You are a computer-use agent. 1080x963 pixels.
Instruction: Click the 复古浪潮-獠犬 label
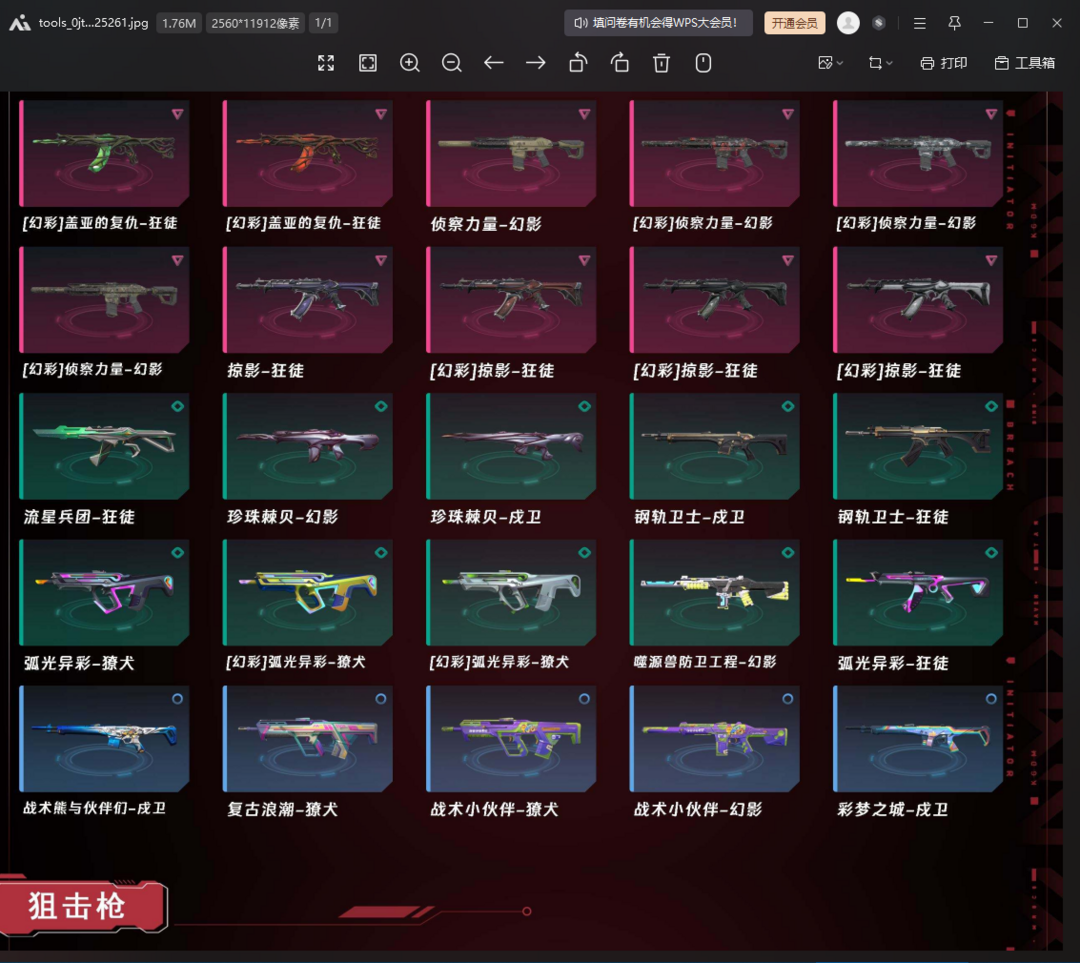[282, 809]
